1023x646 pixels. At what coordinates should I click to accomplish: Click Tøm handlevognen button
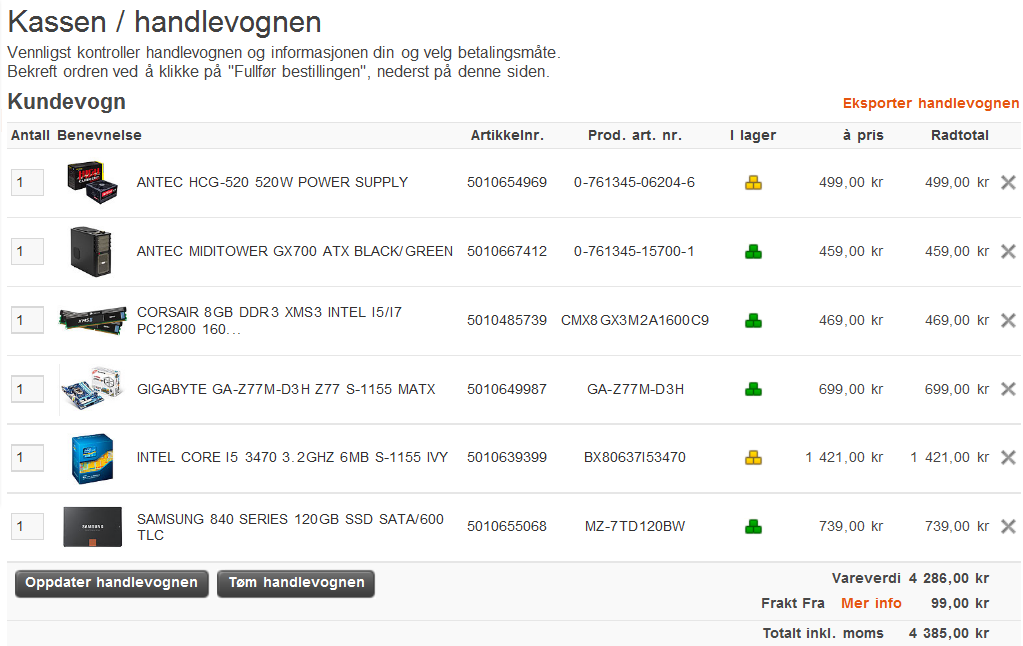pos(296,583)
